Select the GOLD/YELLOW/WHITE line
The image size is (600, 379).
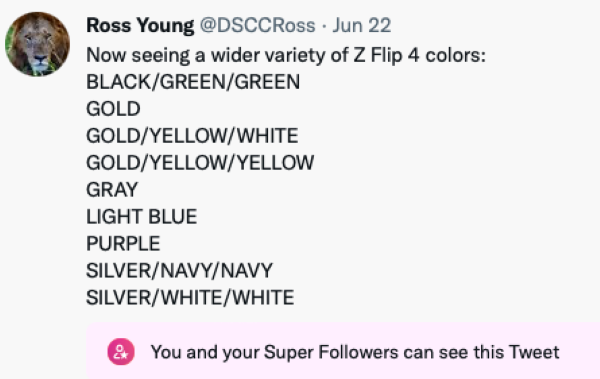(x=192, y=136)
